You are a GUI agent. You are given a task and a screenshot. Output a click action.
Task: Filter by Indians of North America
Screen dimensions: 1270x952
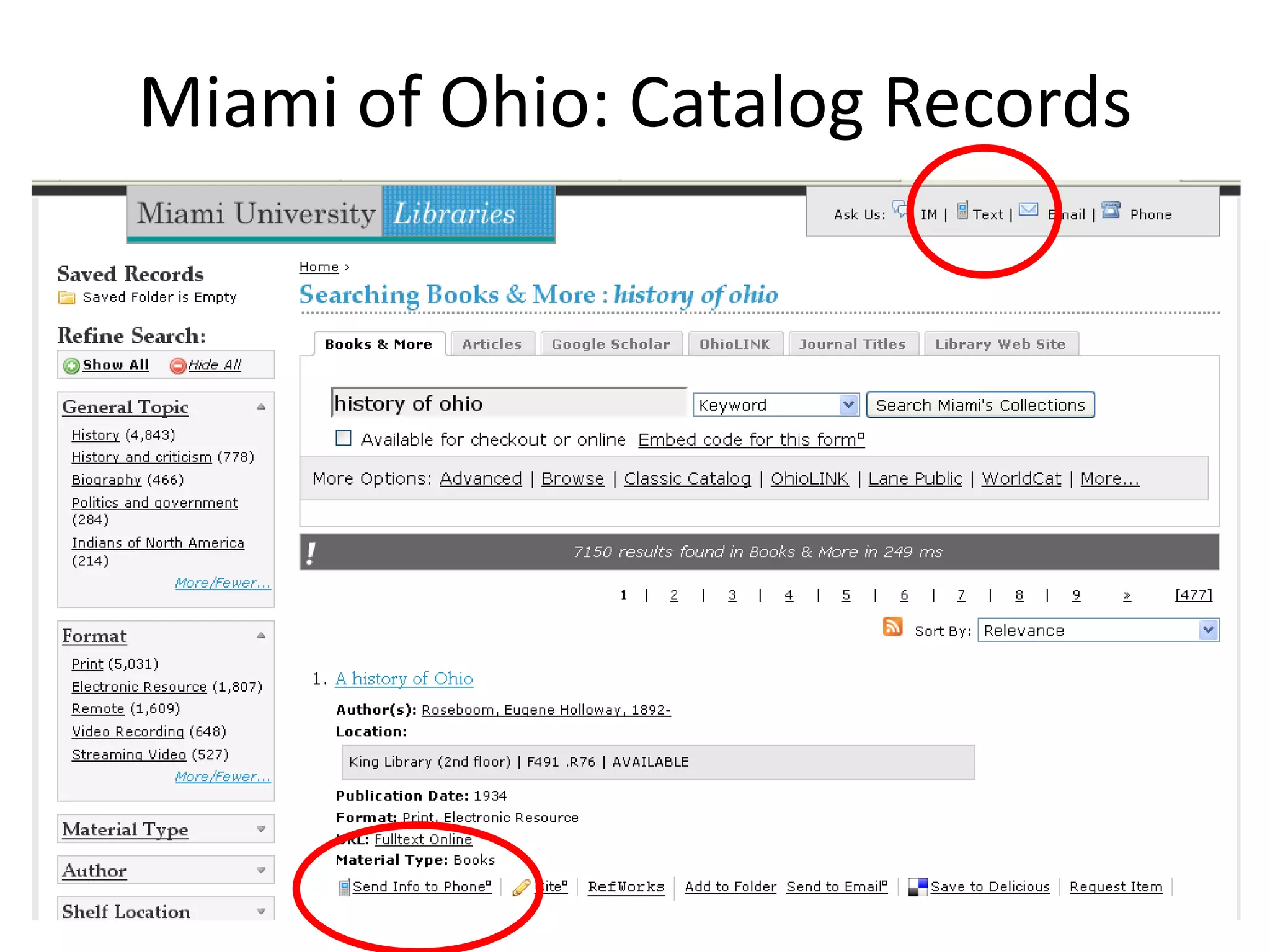click(158, 543)
